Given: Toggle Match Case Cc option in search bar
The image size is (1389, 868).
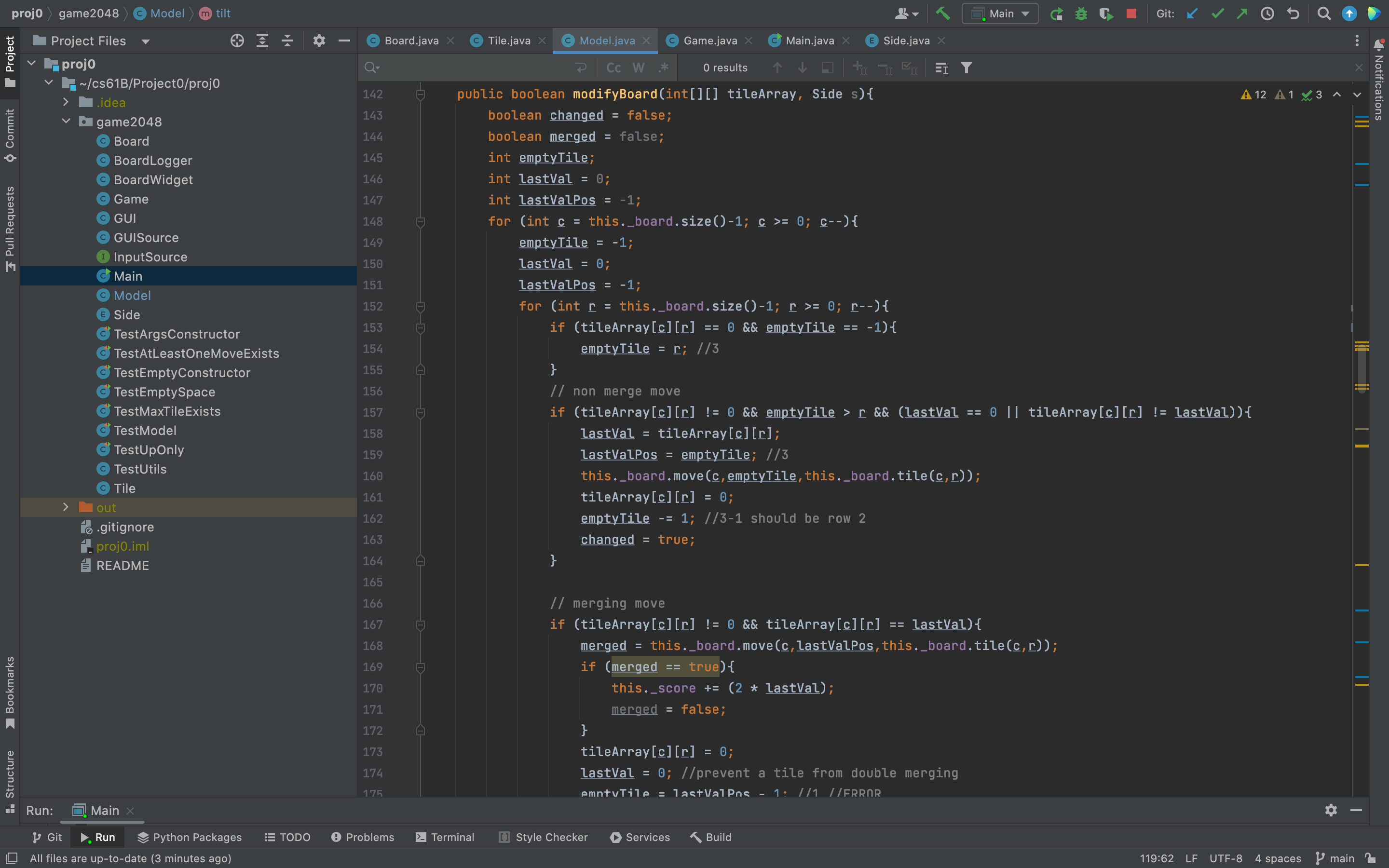Looking at the screenshot, I should coord(613,68).
